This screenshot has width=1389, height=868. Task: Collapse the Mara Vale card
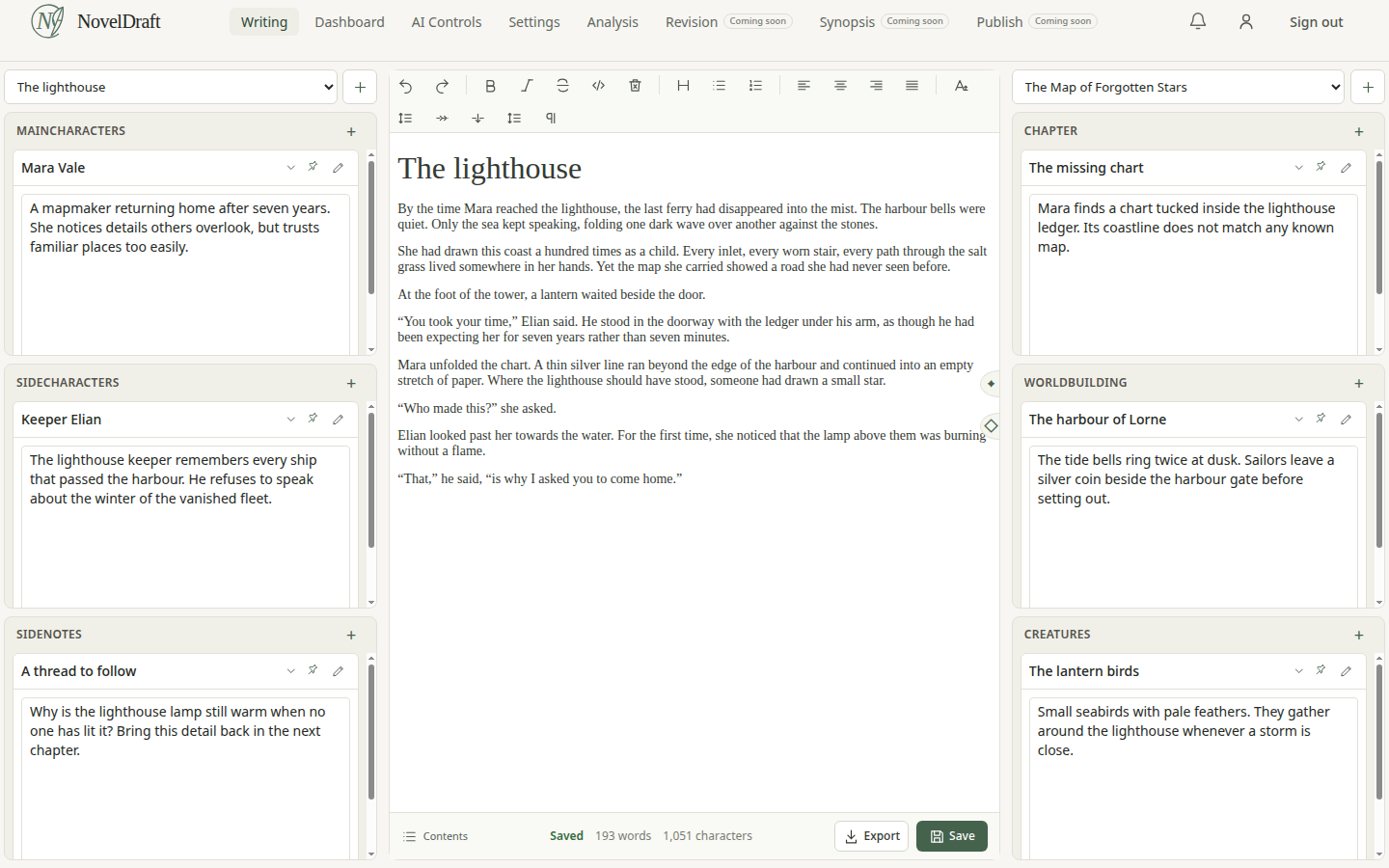290,168
